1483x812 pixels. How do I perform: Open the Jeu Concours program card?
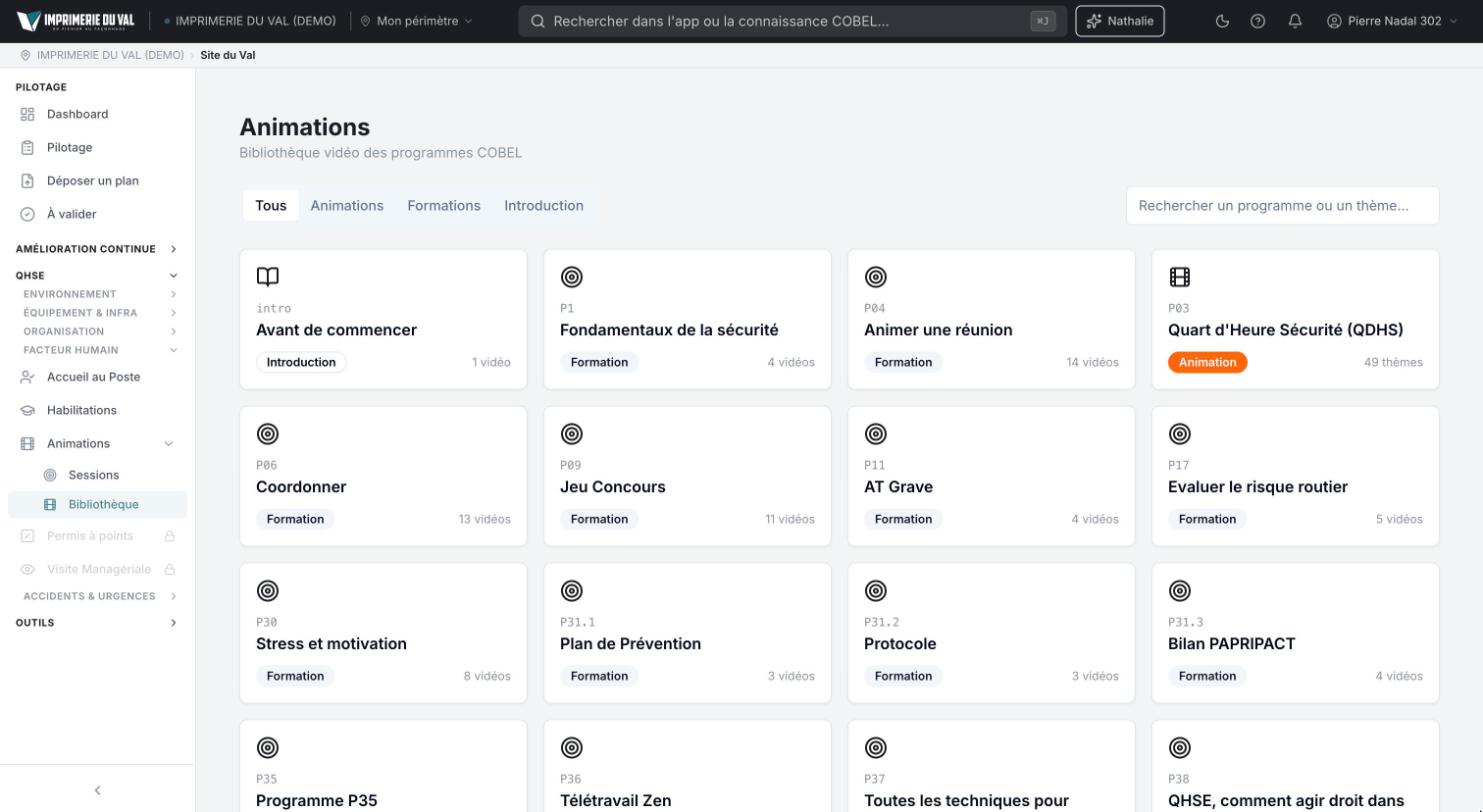(x=687, y=476)
